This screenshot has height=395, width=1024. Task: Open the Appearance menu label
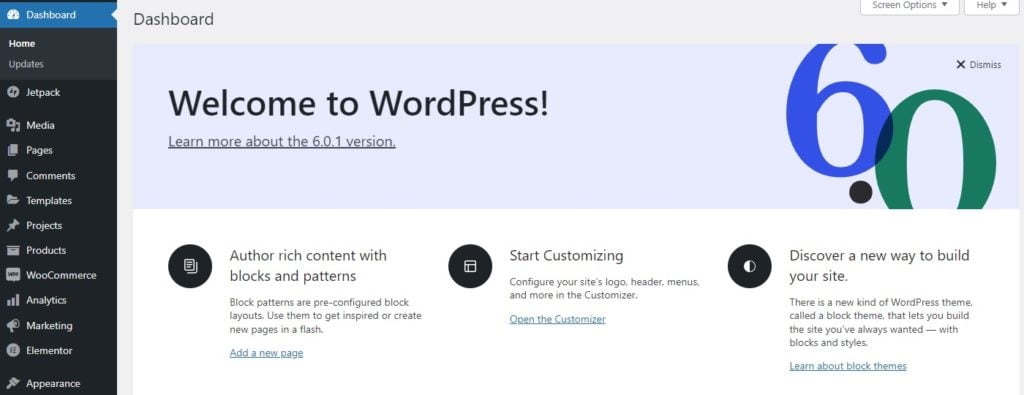(54, 384)
